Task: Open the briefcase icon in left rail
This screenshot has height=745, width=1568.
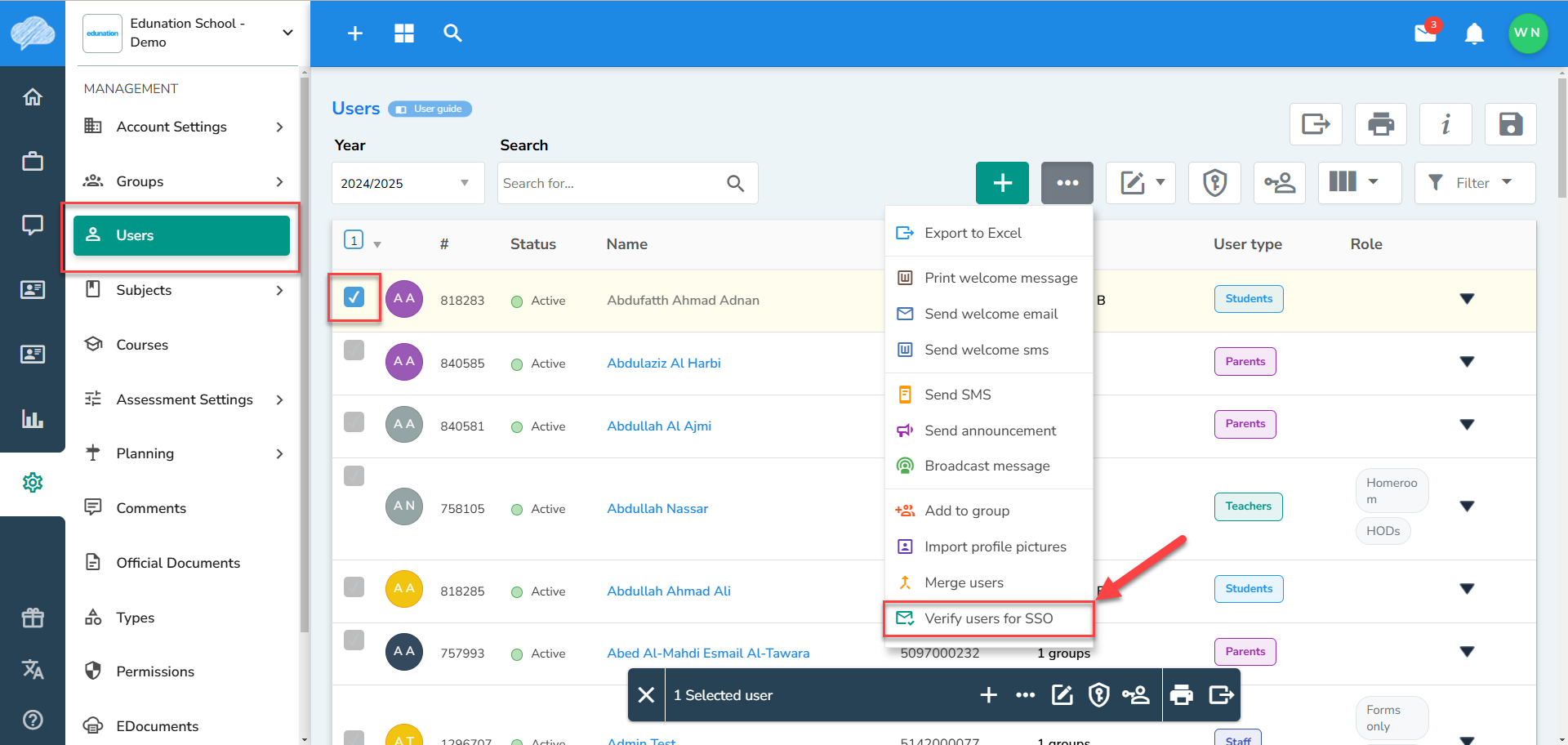Action: pos(33,161)
